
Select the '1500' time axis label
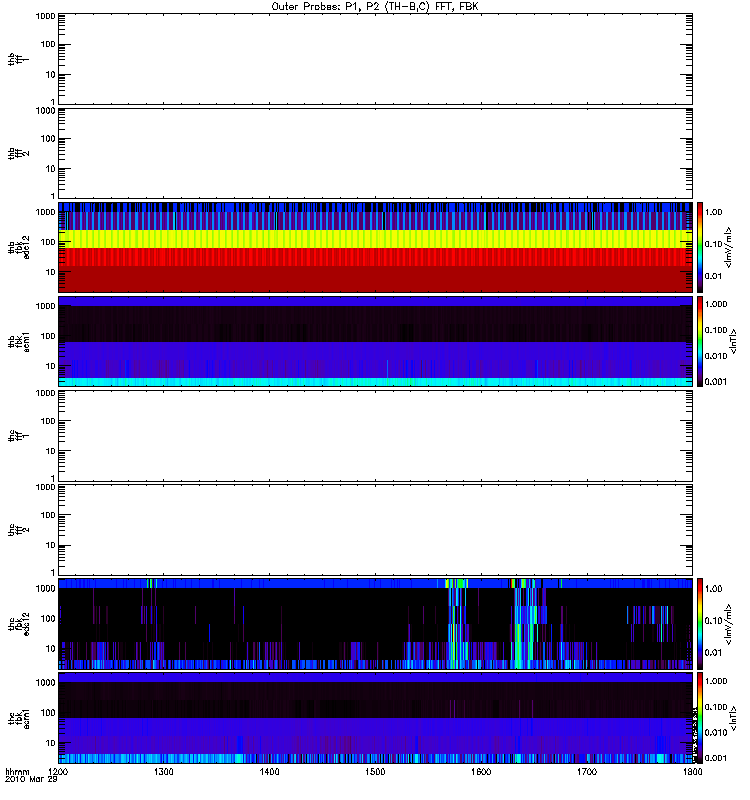375,772
